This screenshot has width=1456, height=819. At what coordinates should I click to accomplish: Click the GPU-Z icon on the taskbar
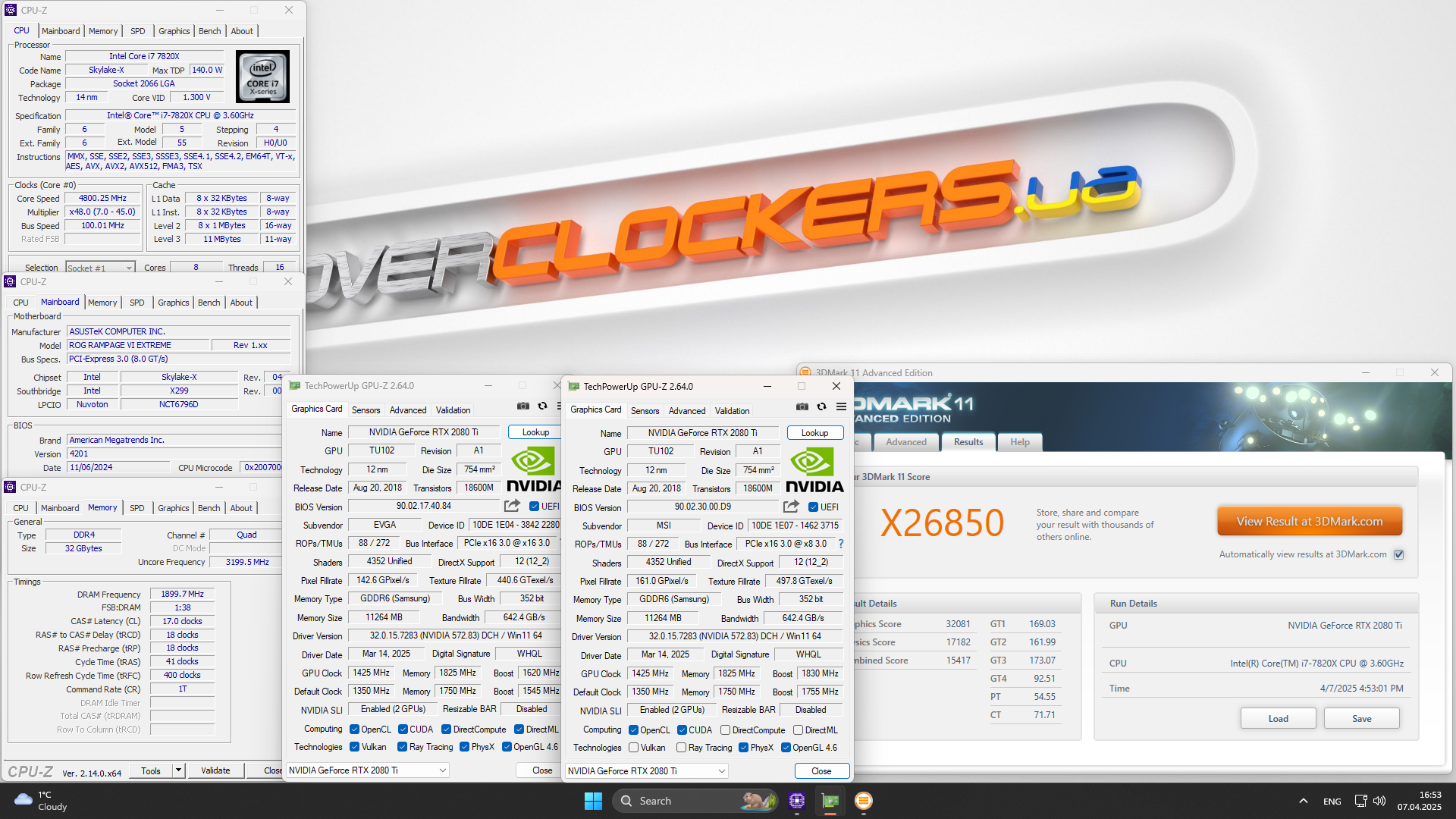click(x=830, y=801)
